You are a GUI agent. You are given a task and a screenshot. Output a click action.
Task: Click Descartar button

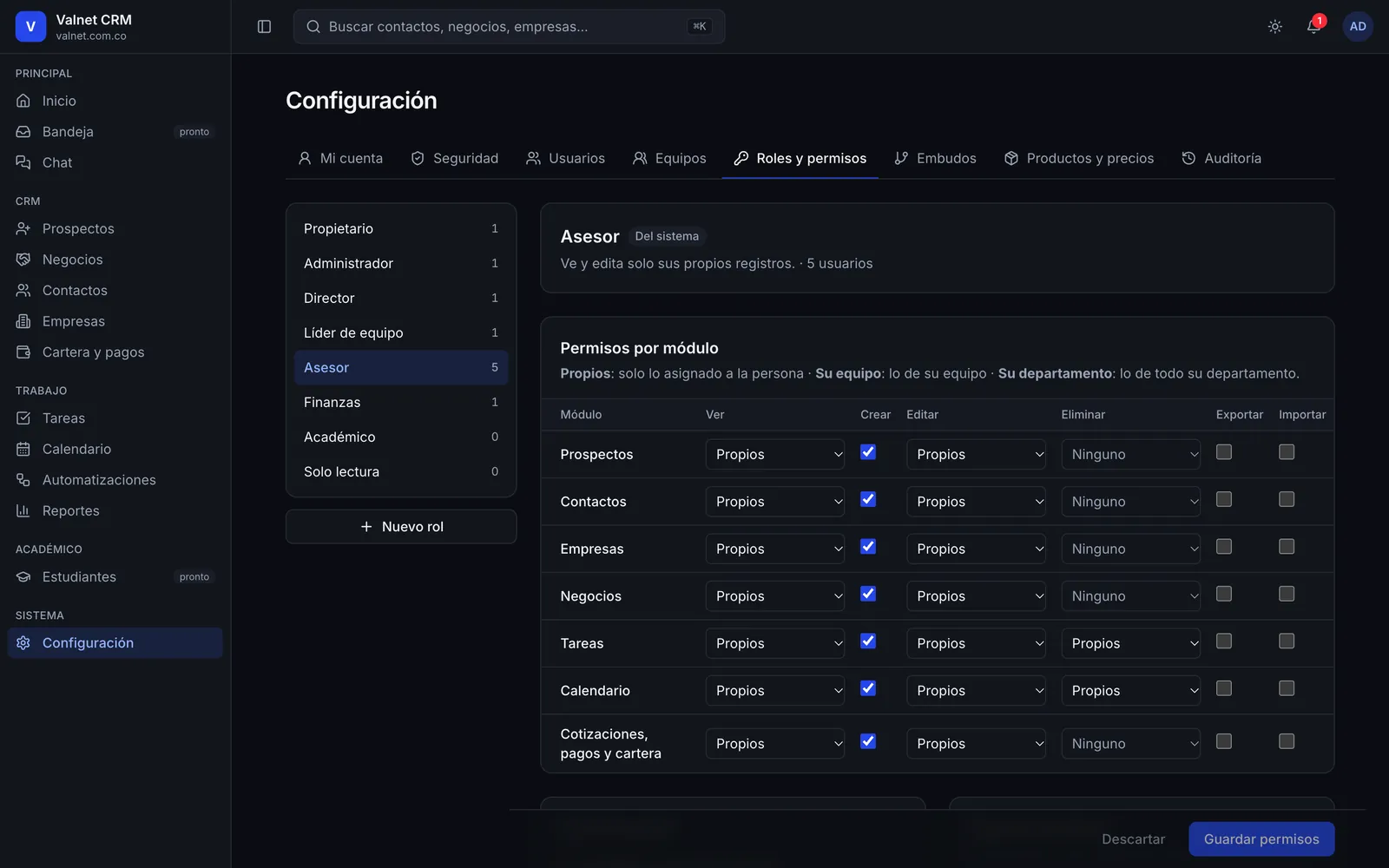coord(1133,839)
